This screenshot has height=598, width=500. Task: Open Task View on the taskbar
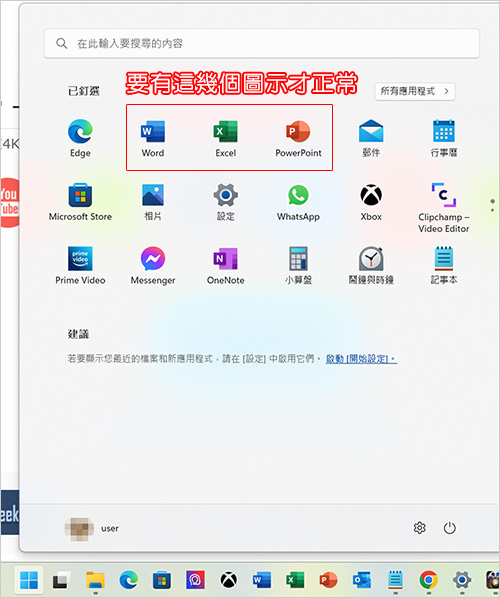pyautogui.click(x=62, y=580)
